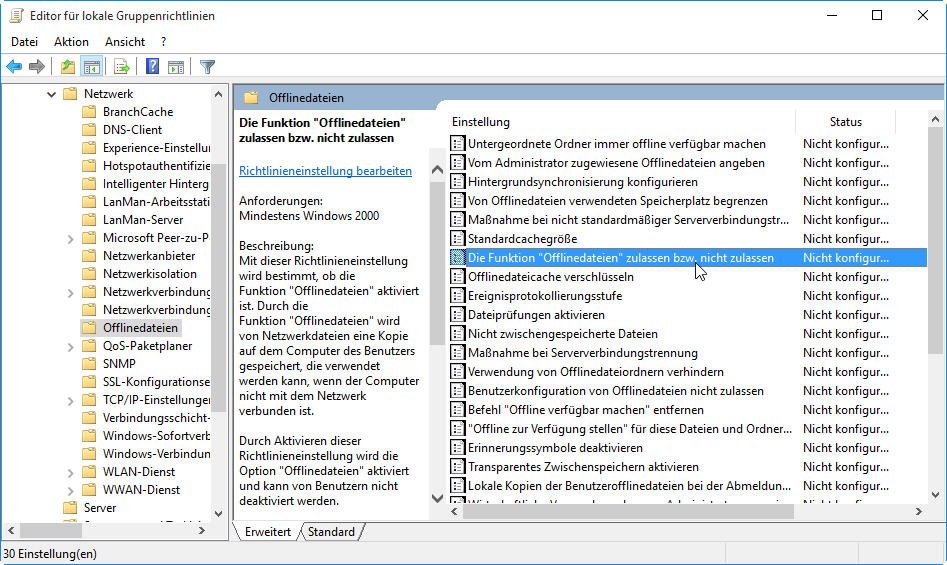Viewport: 947px width, 565px height.
Task: Click the folder icon beside BranchCache
Action: coord(89,112)
